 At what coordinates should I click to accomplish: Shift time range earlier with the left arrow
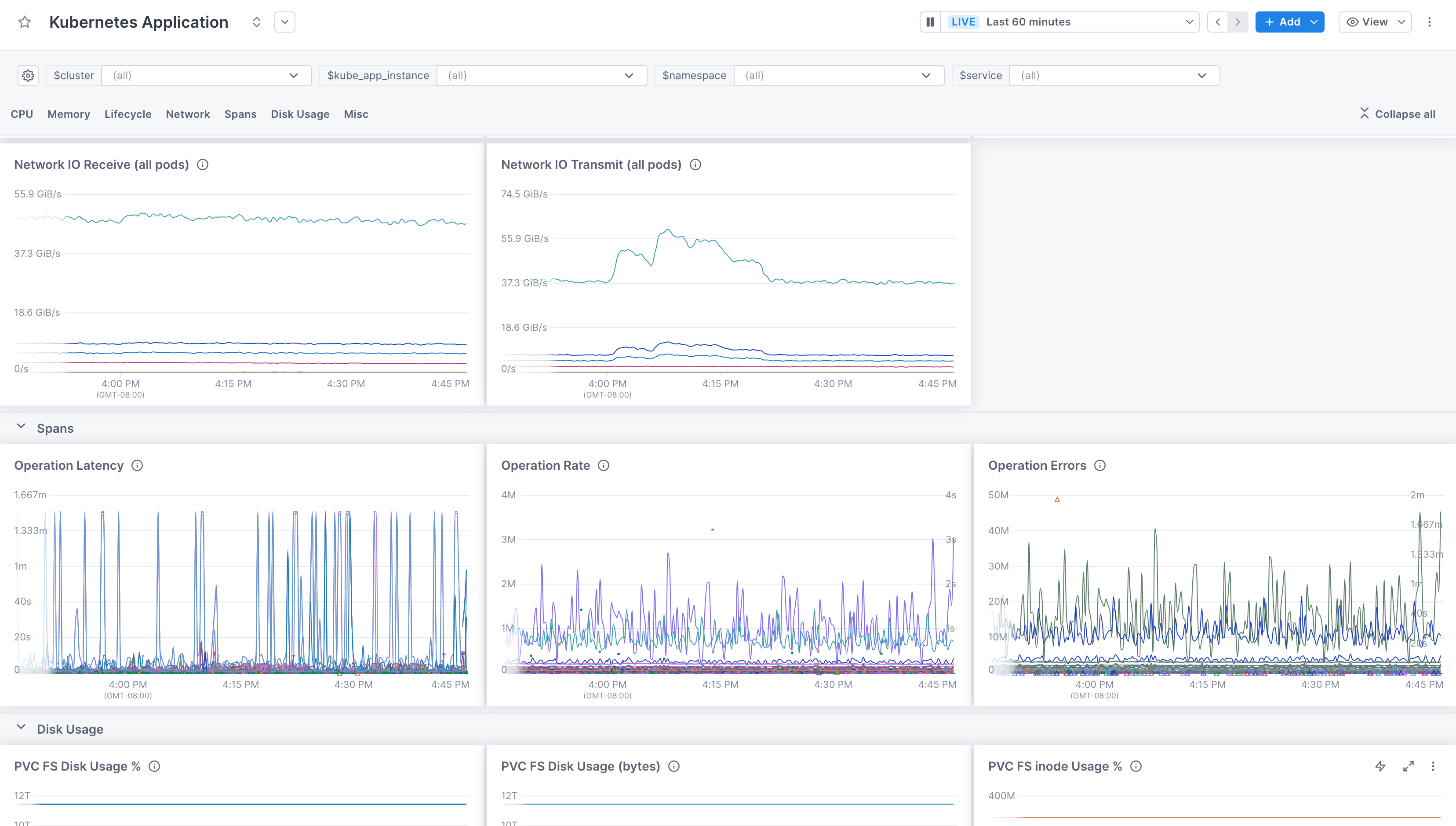(1218, 22)
